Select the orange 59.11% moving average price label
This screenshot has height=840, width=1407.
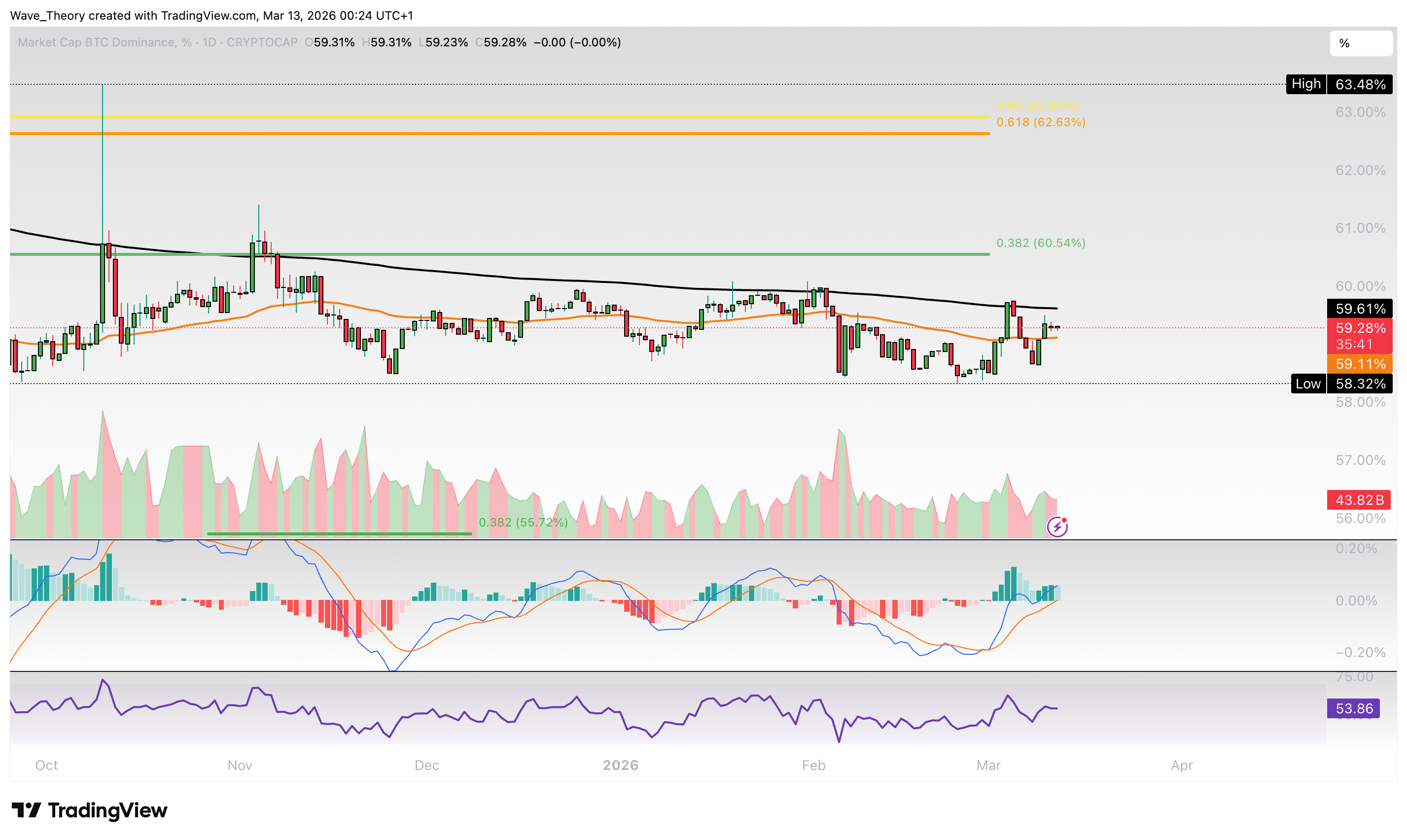click(x=1361, y=364)
